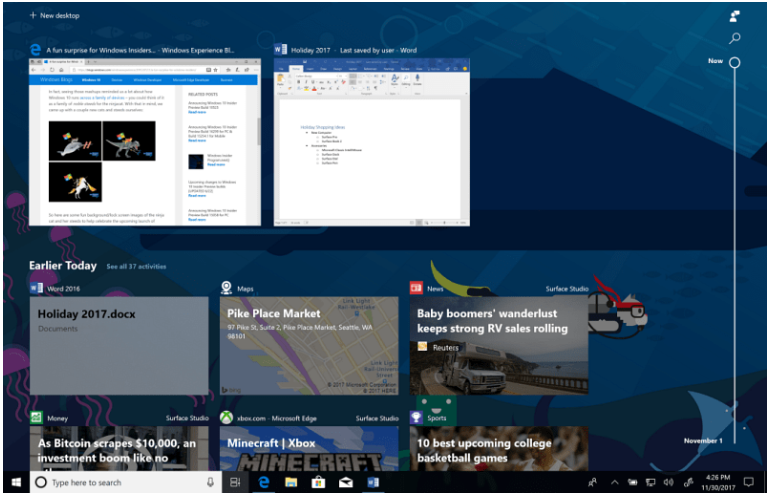This screenshot has width=771, height=496.
Task: Open the Action Center notification icon
Action: 749,482
